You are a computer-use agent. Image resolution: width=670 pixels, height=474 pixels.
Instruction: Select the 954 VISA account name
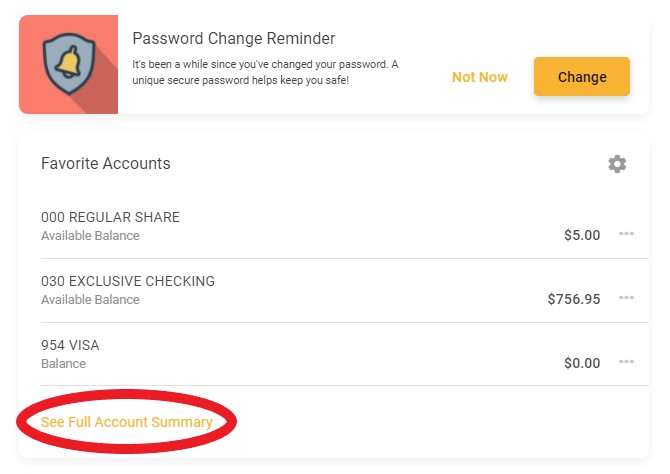click(70, 345)
